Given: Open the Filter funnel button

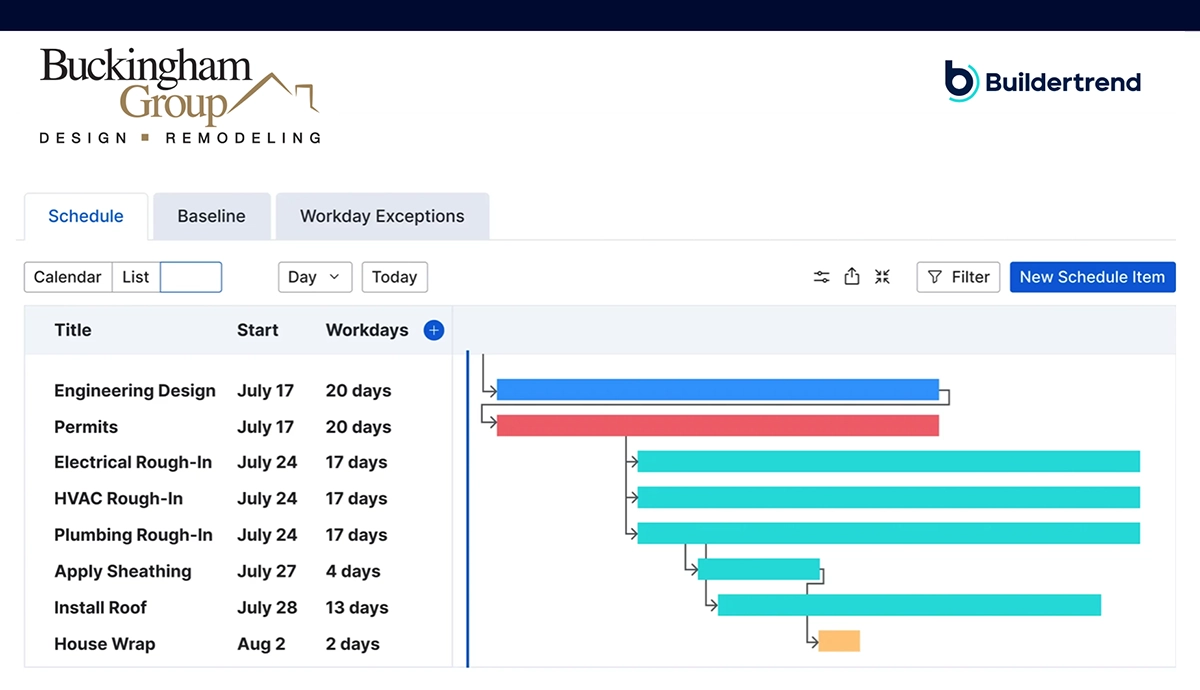Looking at the screenshot, I should (959, 277).
